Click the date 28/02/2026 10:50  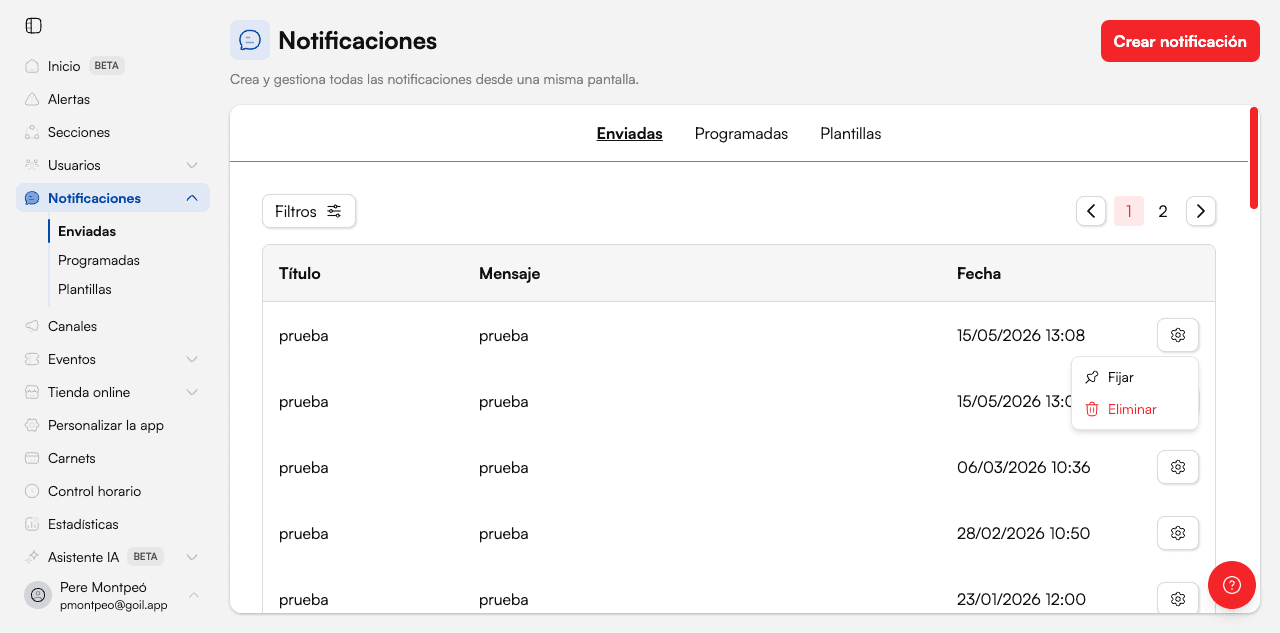tap(1023, 533)
